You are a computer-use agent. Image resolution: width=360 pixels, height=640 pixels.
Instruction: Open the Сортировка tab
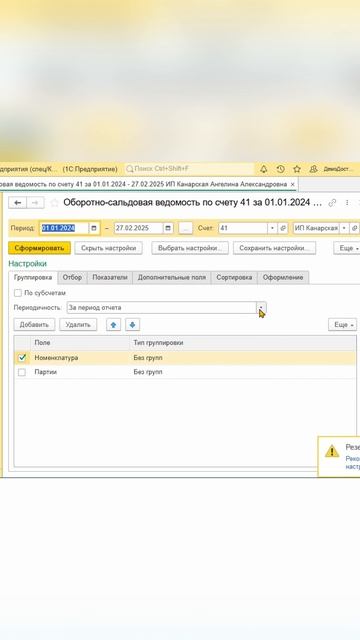pyautogui.click(x=234, y=278)
